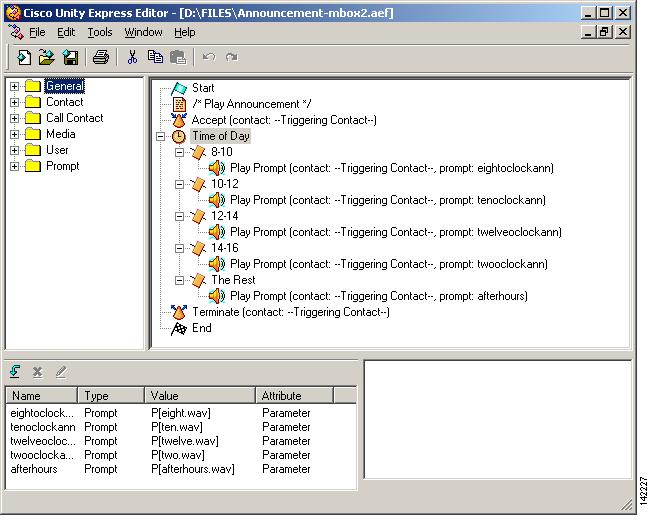Restore the inner document window
Screen dimensions: 652x521
pyautogui.click(x=605, y=32)
